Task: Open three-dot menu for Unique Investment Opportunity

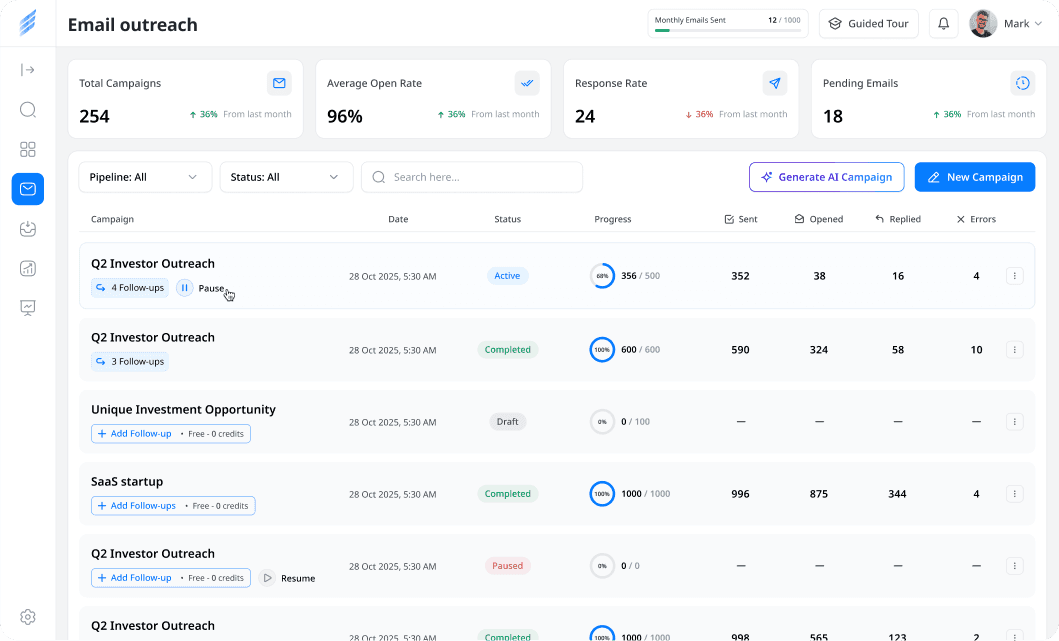Action: click(x=1014, y=421)
